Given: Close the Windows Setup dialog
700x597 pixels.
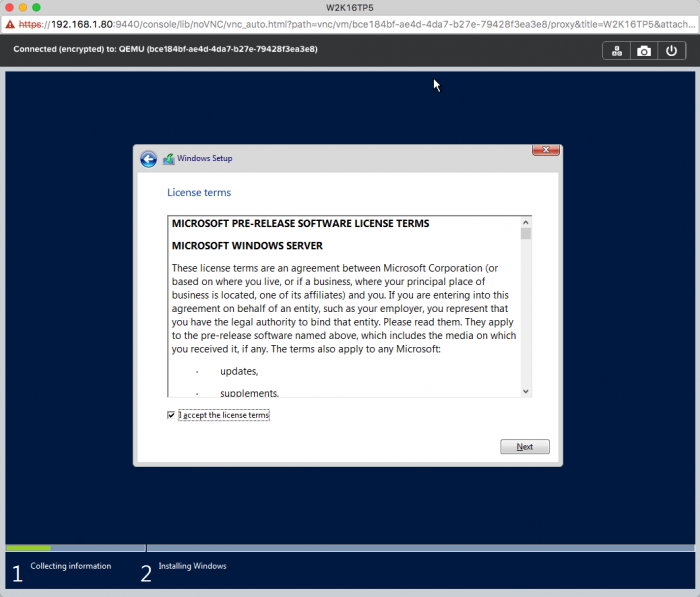Looking at the screenshot, I should (x=546, y=150).
